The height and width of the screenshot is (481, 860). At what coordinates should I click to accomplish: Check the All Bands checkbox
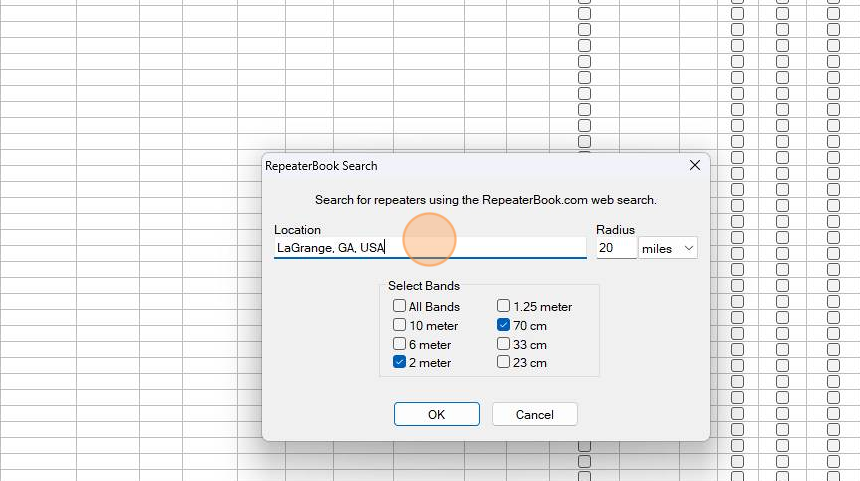399,305
